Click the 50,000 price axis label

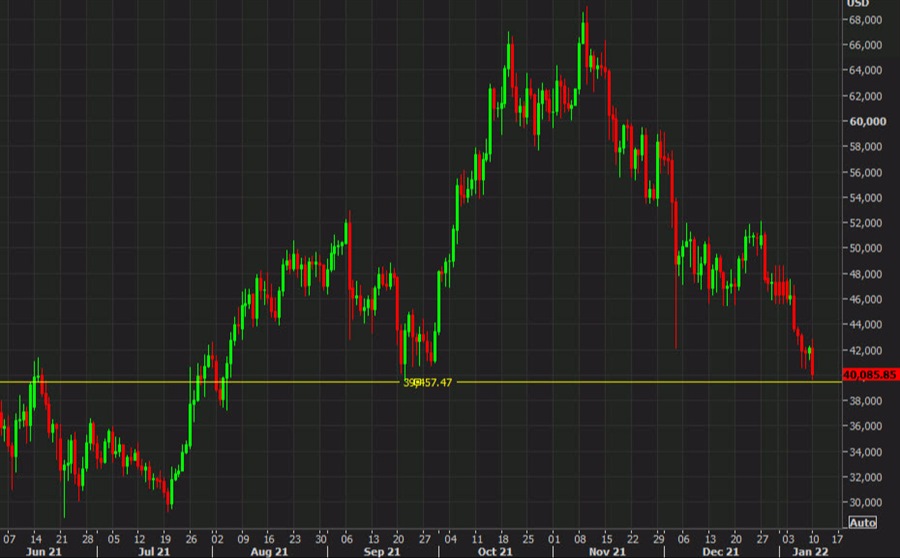click(868, 248)
